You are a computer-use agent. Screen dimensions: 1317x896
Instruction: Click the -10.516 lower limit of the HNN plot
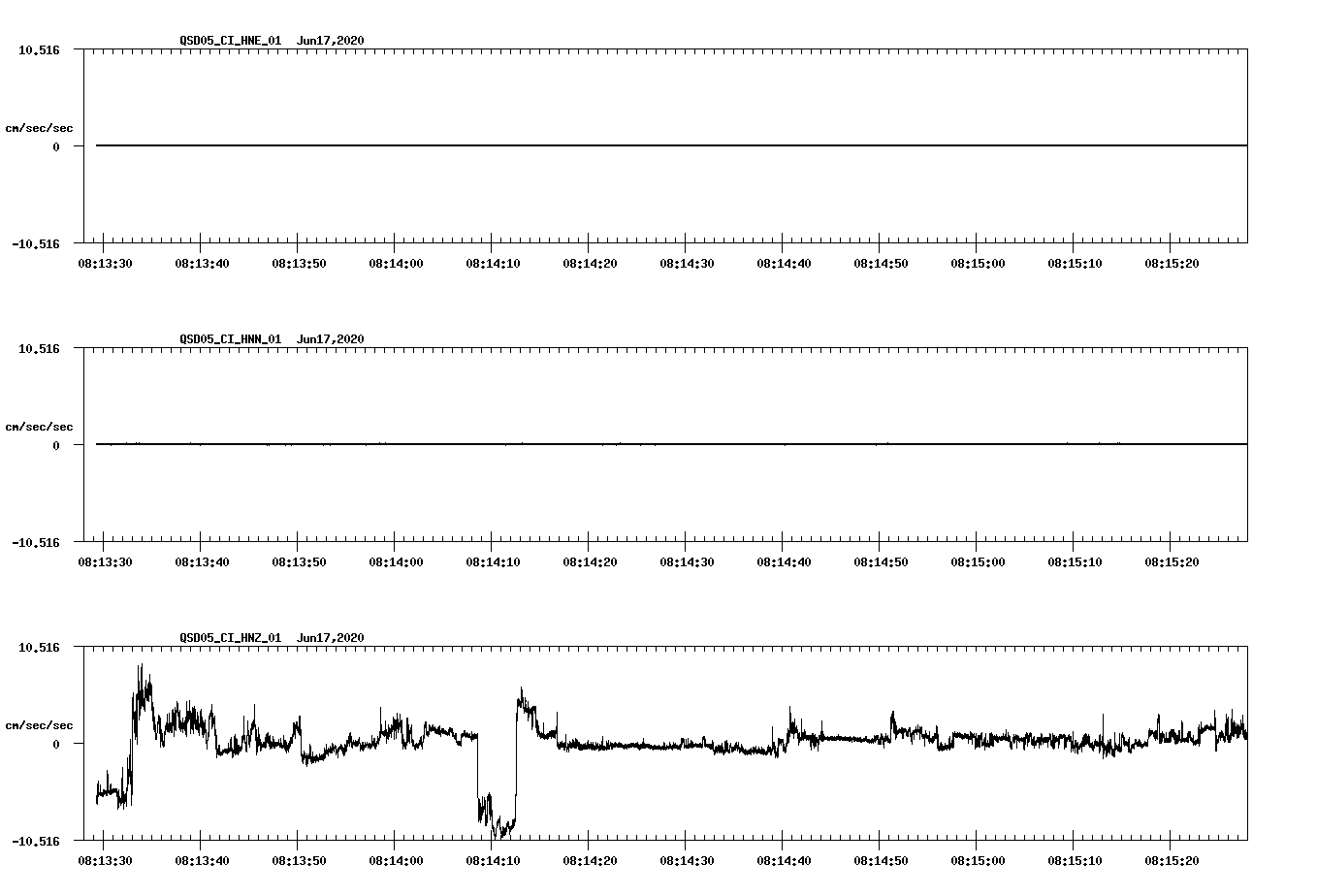(36, 542)
